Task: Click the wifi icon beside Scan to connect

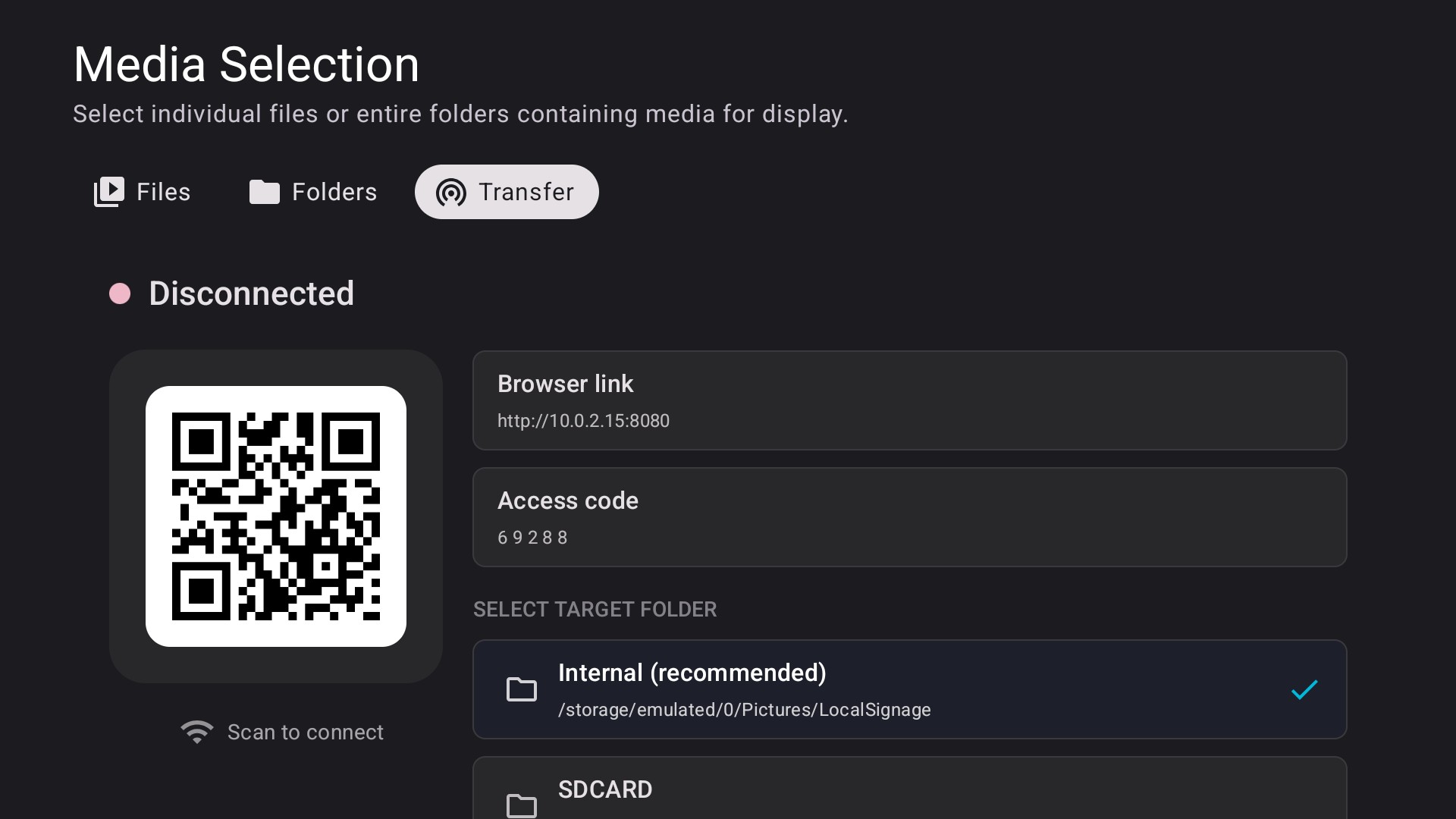Action: [x=196, y=732]
